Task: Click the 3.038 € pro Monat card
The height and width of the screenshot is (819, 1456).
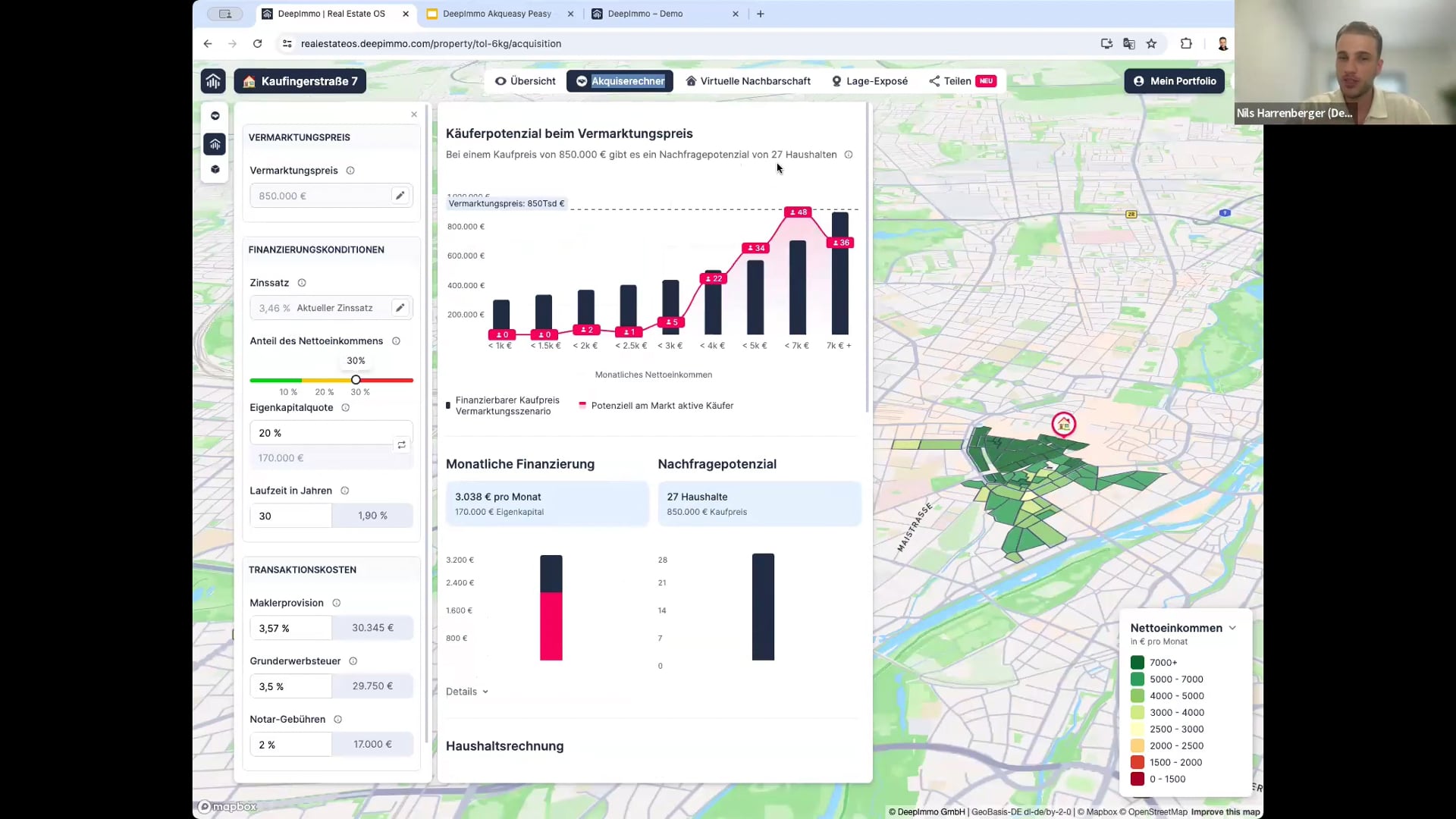Action: pyautogui.click(x=547, y=504)
